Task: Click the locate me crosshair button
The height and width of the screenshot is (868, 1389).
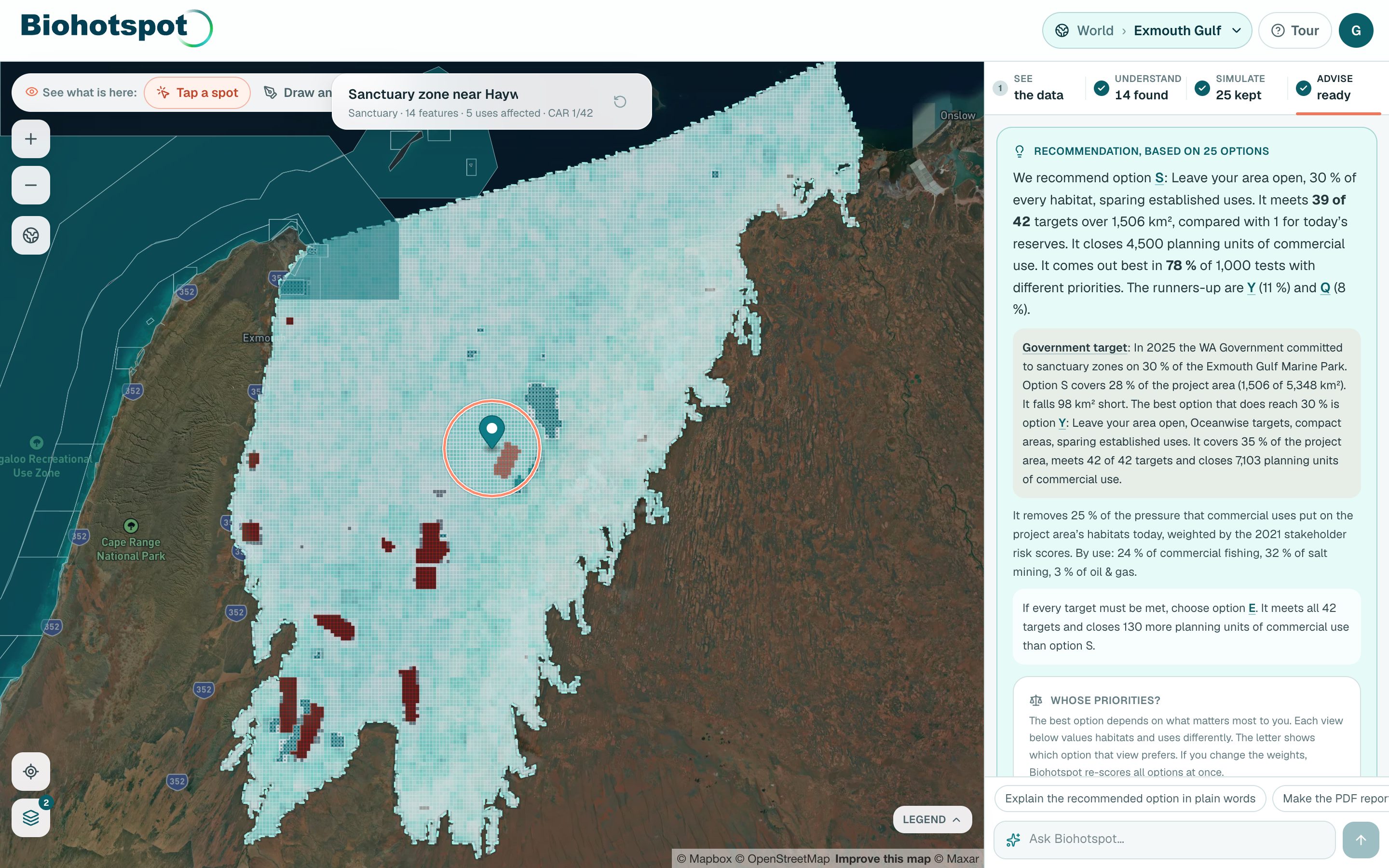Action: tap(31, 772)
